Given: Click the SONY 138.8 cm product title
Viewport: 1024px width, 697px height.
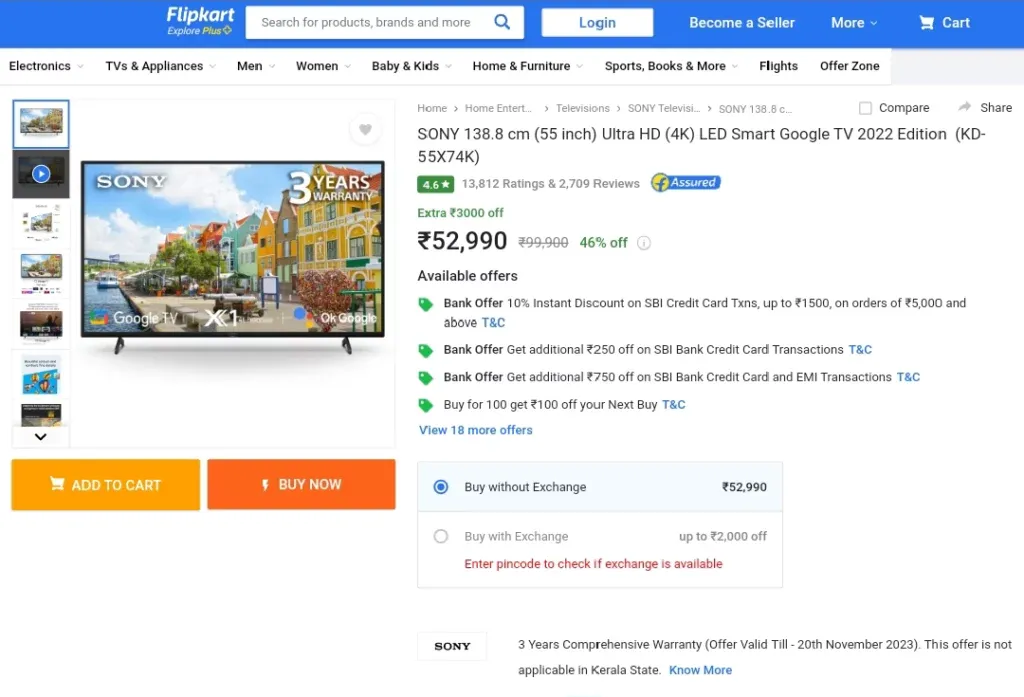Looking at the screenshot, I should click(x=701, y=145).
